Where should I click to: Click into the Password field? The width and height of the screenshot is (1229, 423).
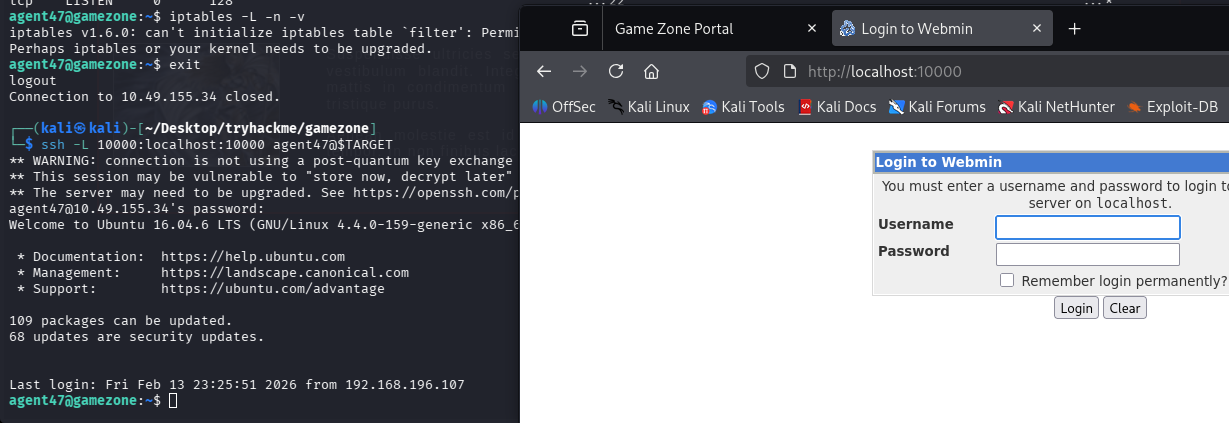point(1088,254)
